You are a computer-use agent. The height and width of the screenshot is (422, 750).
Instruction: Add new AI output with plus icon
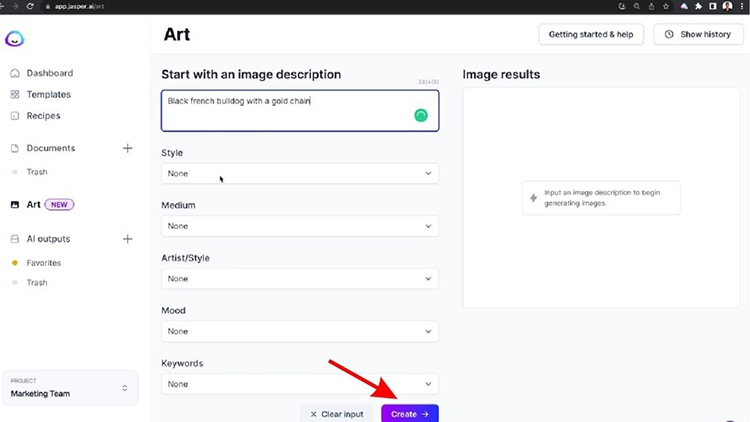click(127, 239)
